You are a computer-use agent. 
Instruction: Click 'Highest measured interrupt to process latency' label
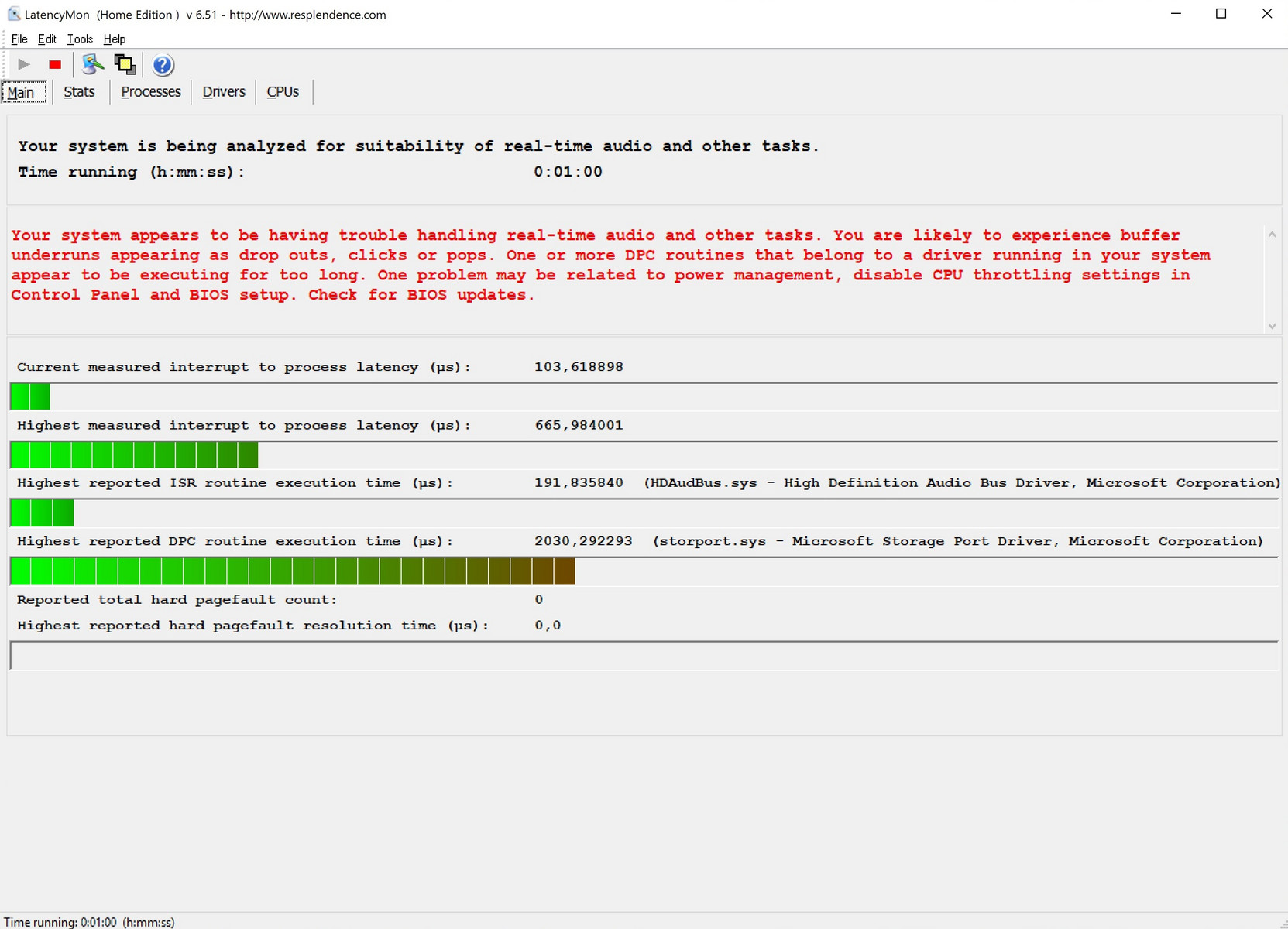(x=244, y=425)
